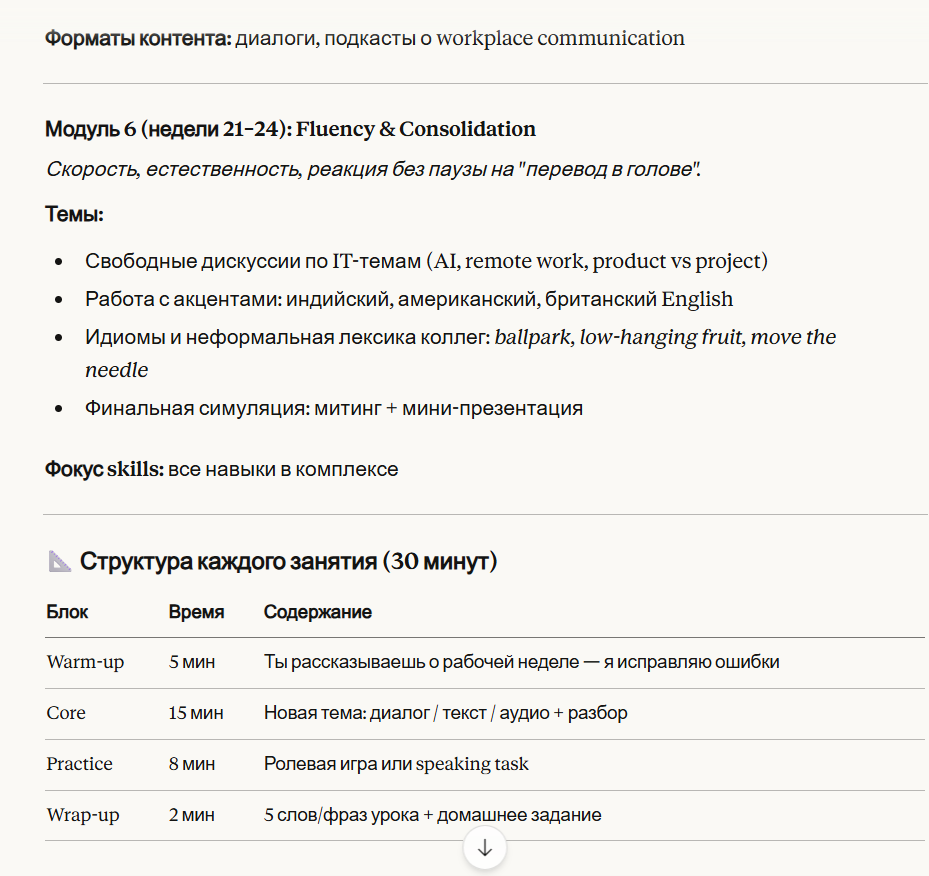This screenshot has height=876, width=929.
Task: Click the 'Содержание' table column header
Action: pos(318,612)
